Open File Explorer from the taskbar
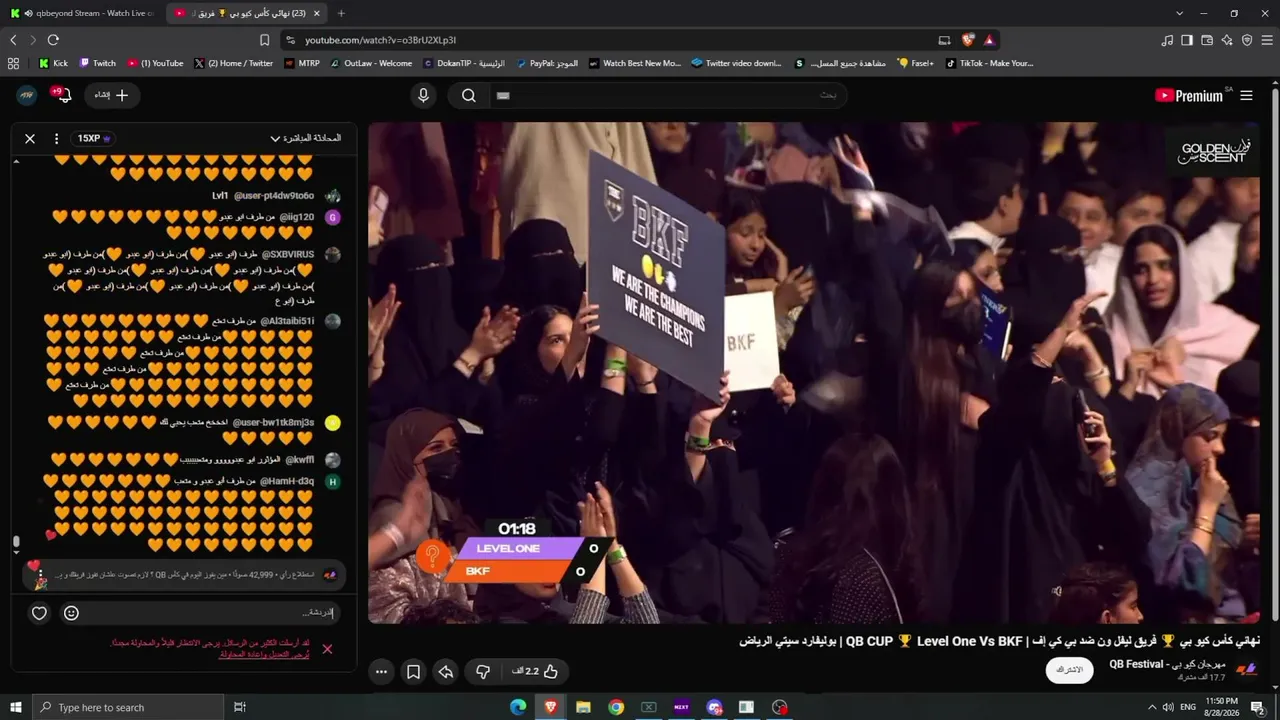Screen dimensions: 1280x720 click(x=583, y=707)
